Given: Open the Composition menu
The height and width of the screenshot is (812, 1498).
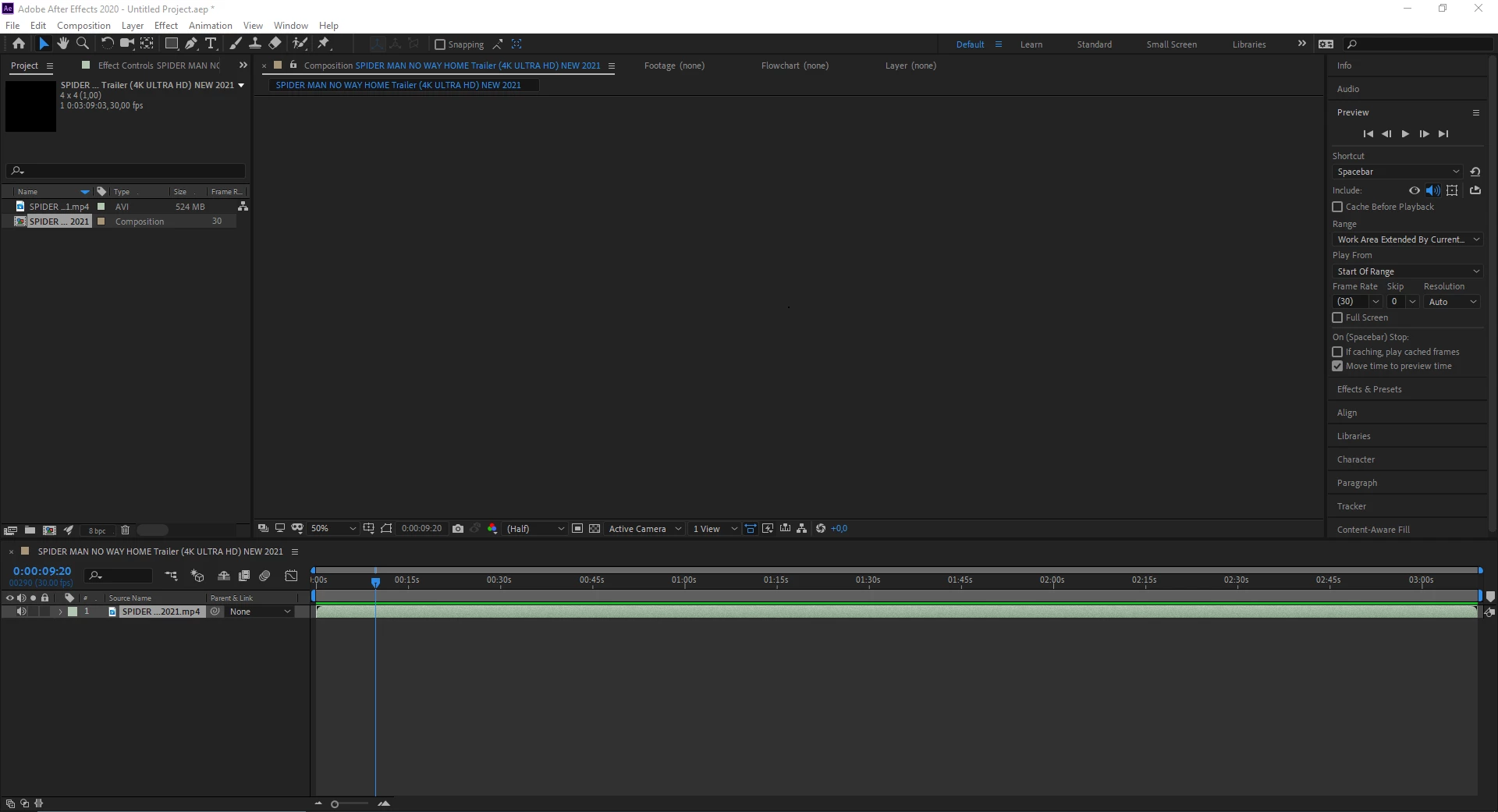Looking at the screenshot, I should click(x=83, y=26).
